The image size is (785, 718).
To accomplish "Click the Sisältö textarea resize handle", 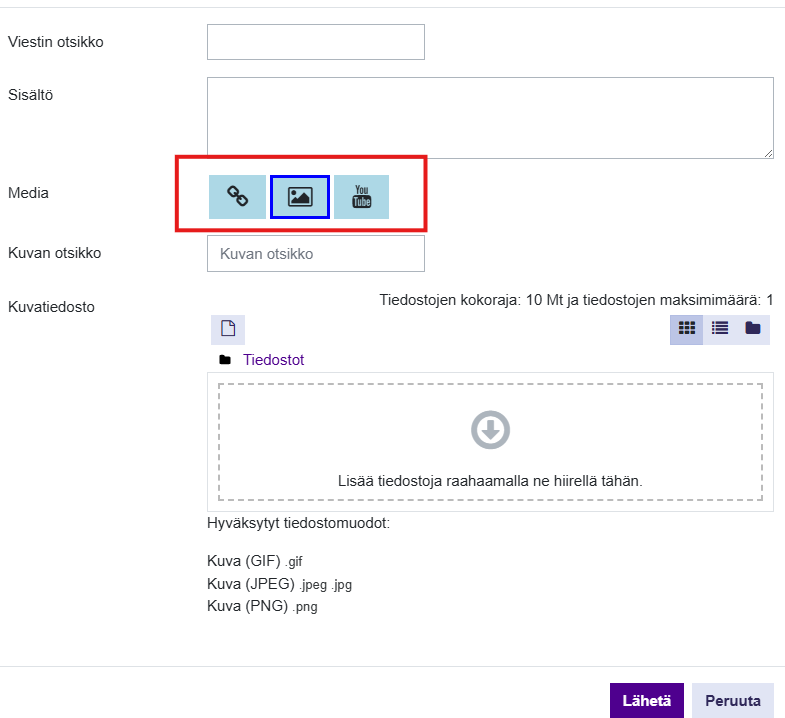I will [768, 153].
